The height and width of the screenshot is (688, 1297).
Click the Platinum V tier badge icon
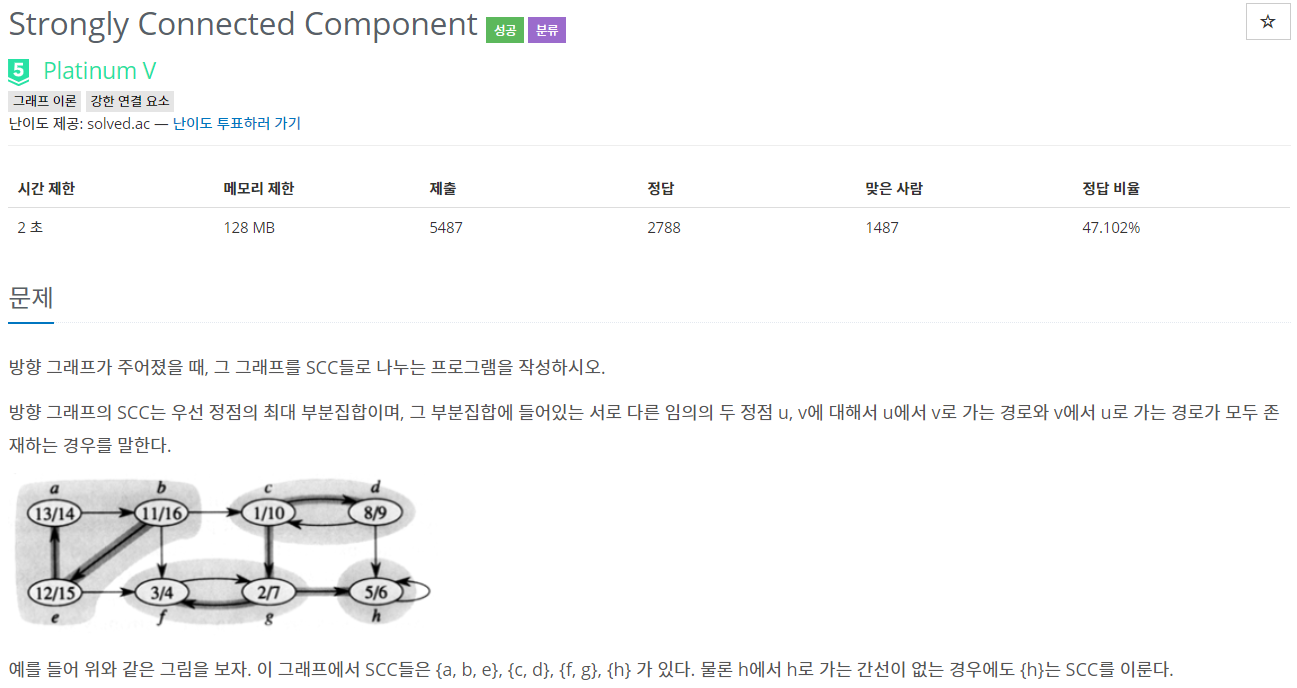click(x=19, y=71)
